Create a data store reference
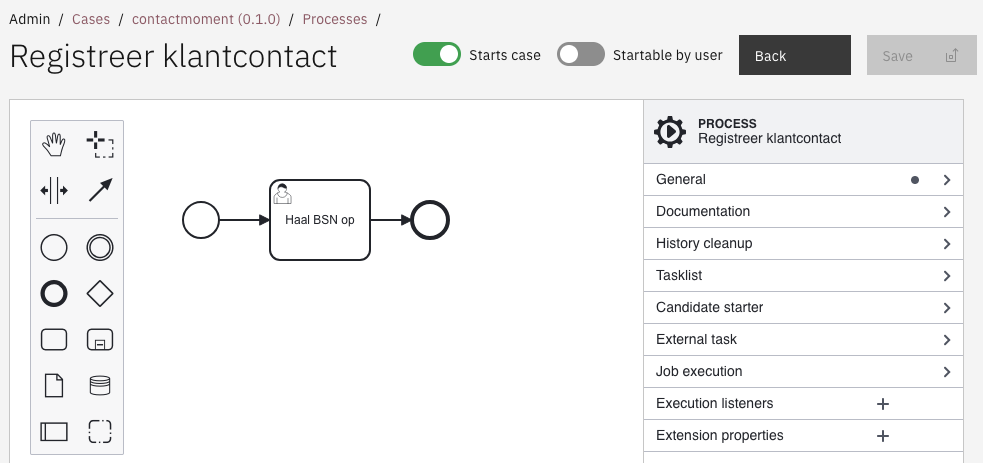Screen dimensions: 983x463 (100, 385)
